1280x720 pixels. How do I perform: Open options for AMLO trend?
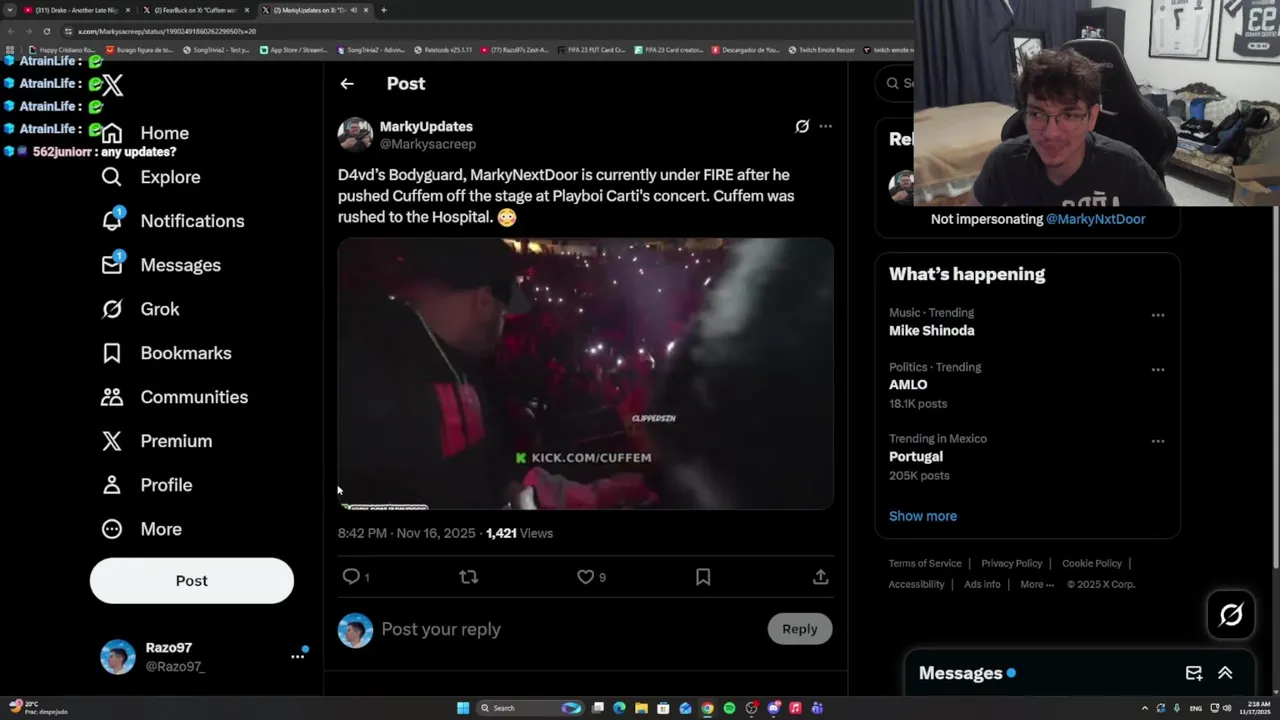(1157, 369)
